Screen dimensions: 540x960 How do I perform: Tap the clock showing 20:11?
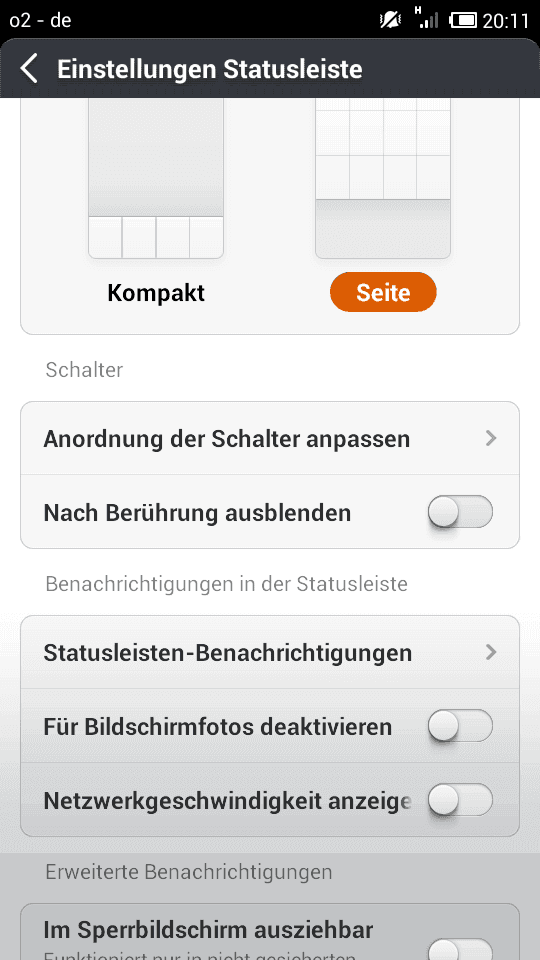[506, 21]
